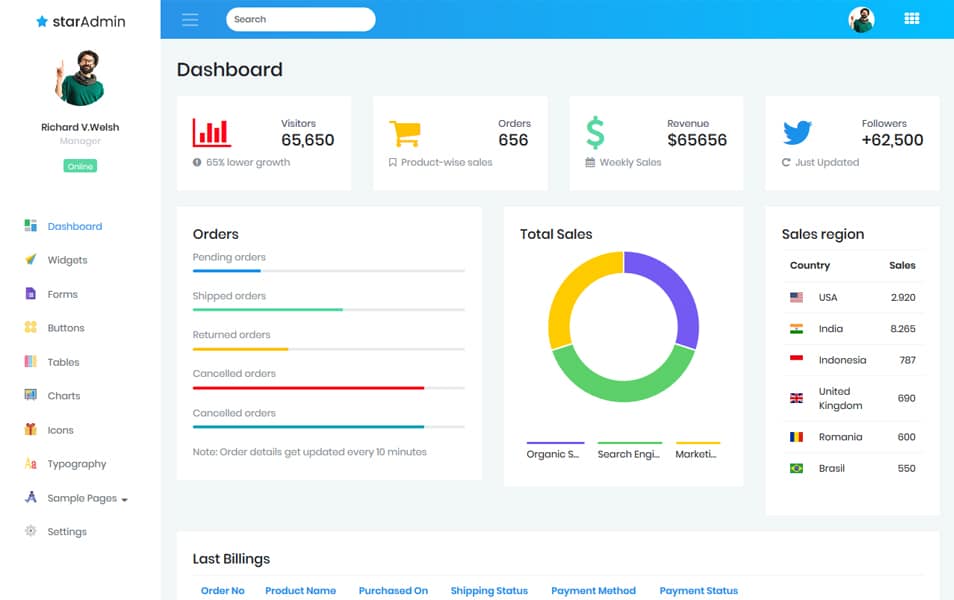The height and width of the screenshot is (600, 954).
Task: Click the Settings gear icon in sidebar
Action: [30, 531]
